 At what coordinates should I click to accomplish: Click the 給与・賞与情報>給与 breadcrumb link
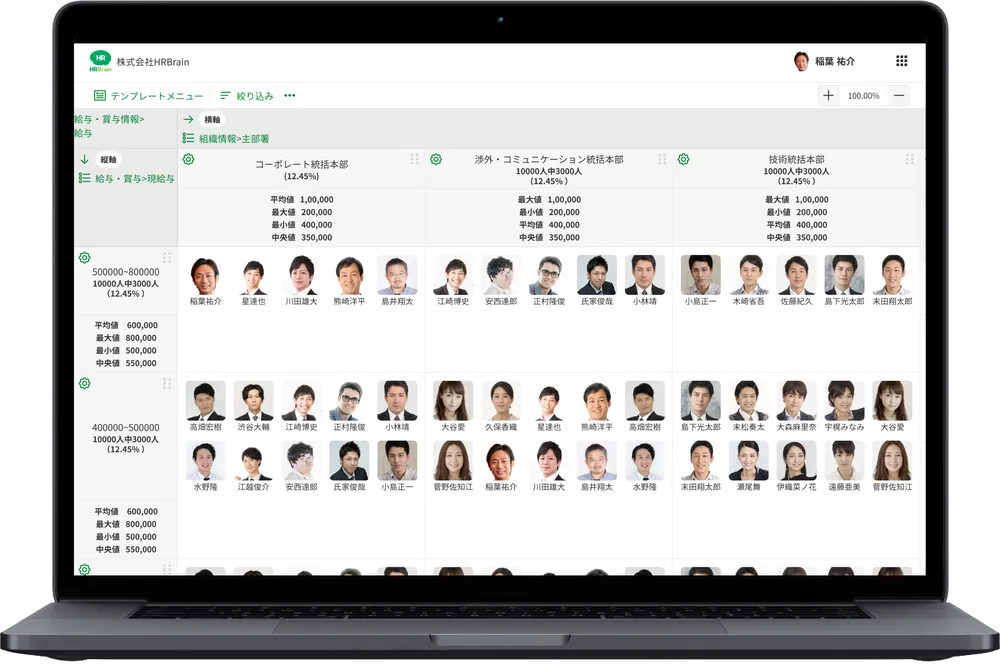coord(108,125)
